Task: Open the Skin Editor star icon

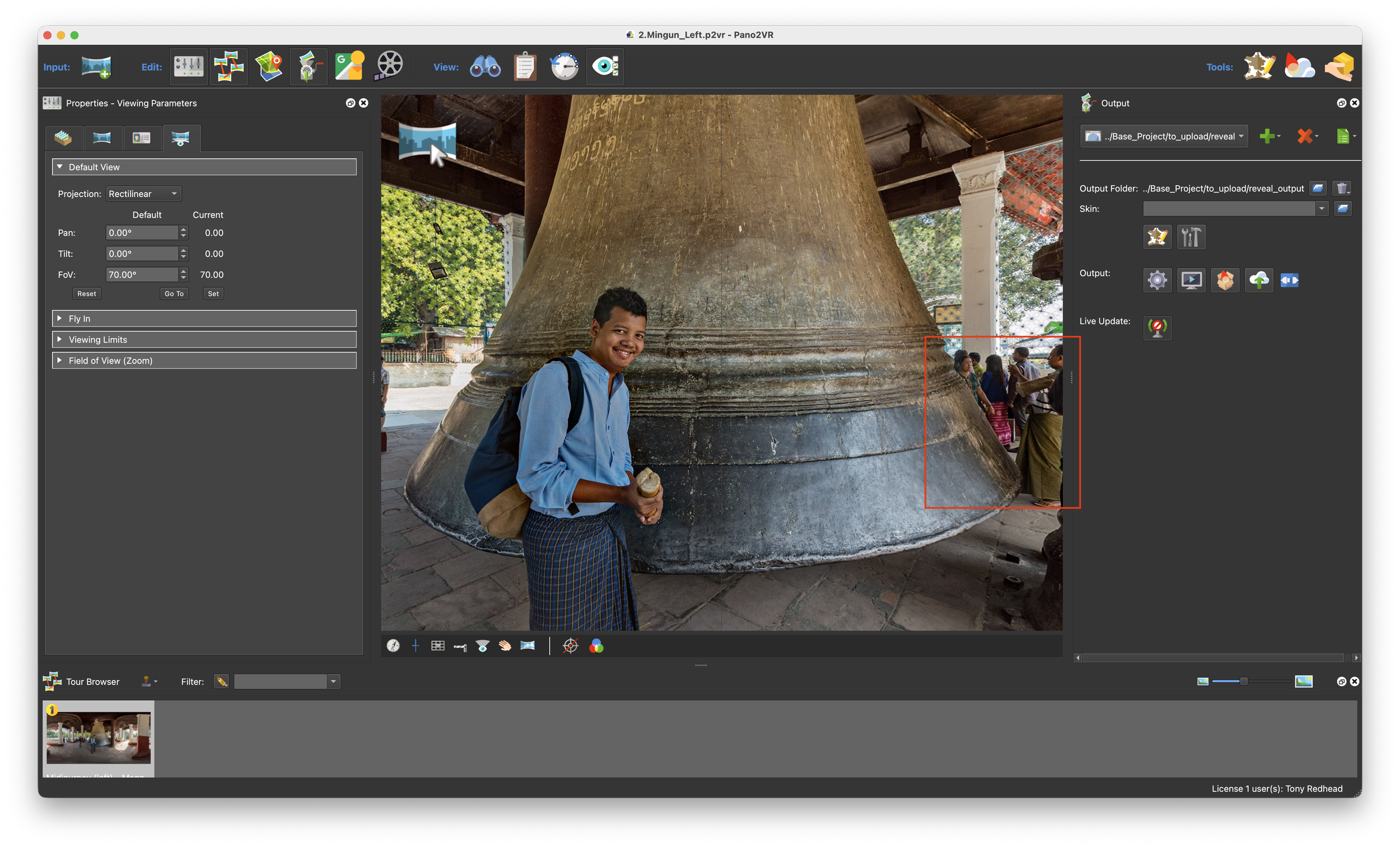Action: (x=1157, y=237)
